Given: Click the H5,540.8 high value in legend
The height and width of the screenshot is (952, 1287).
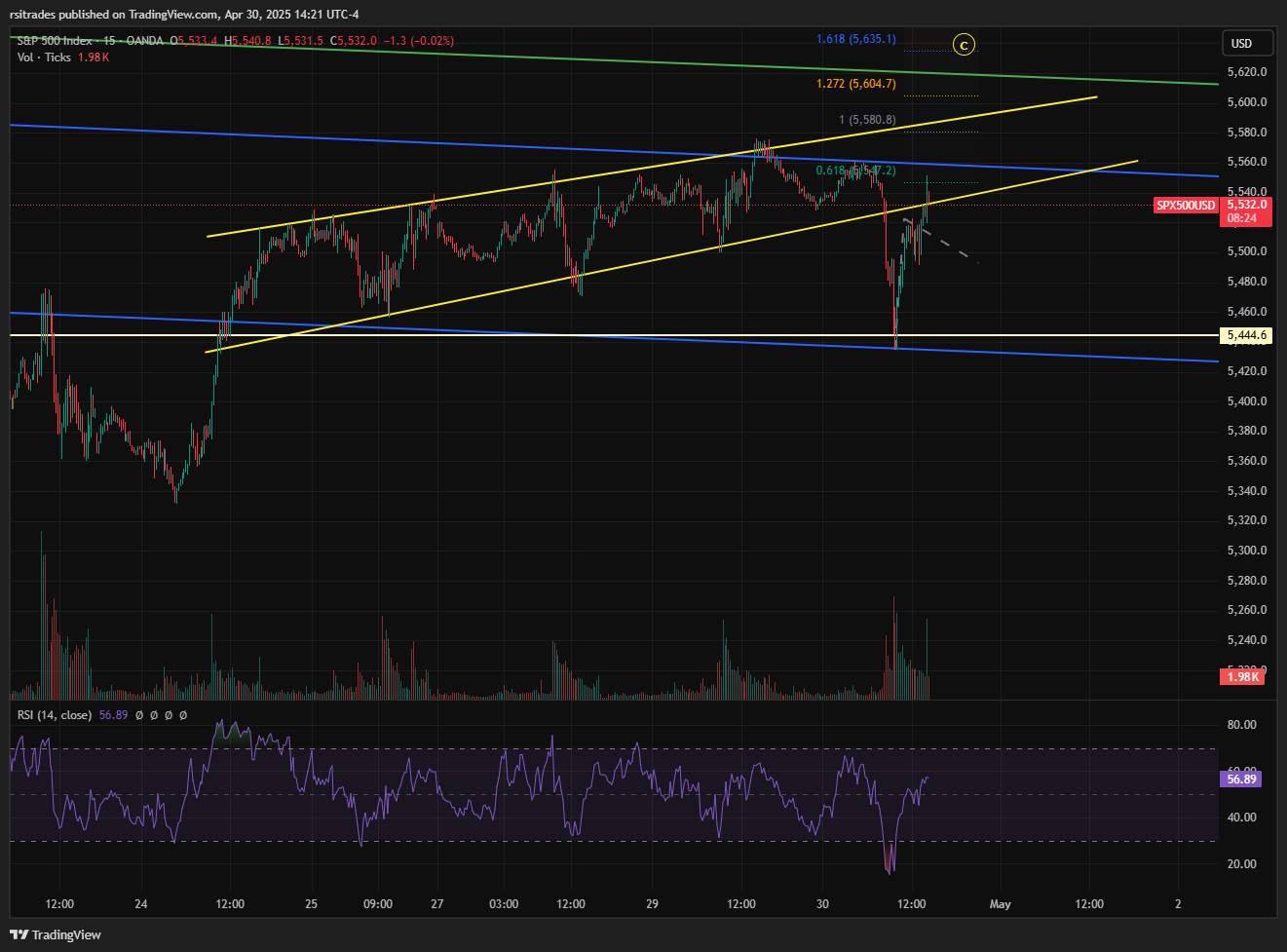Looking at the screenshot, I should 247,41.
